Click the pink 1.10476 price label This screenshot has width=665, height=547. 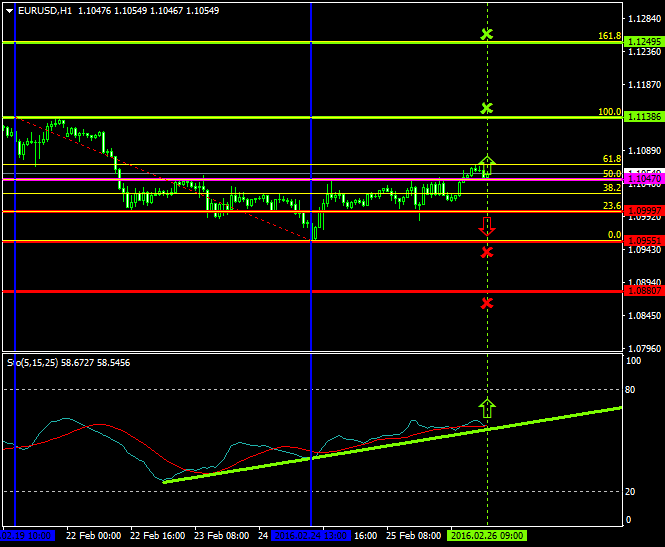643,178
